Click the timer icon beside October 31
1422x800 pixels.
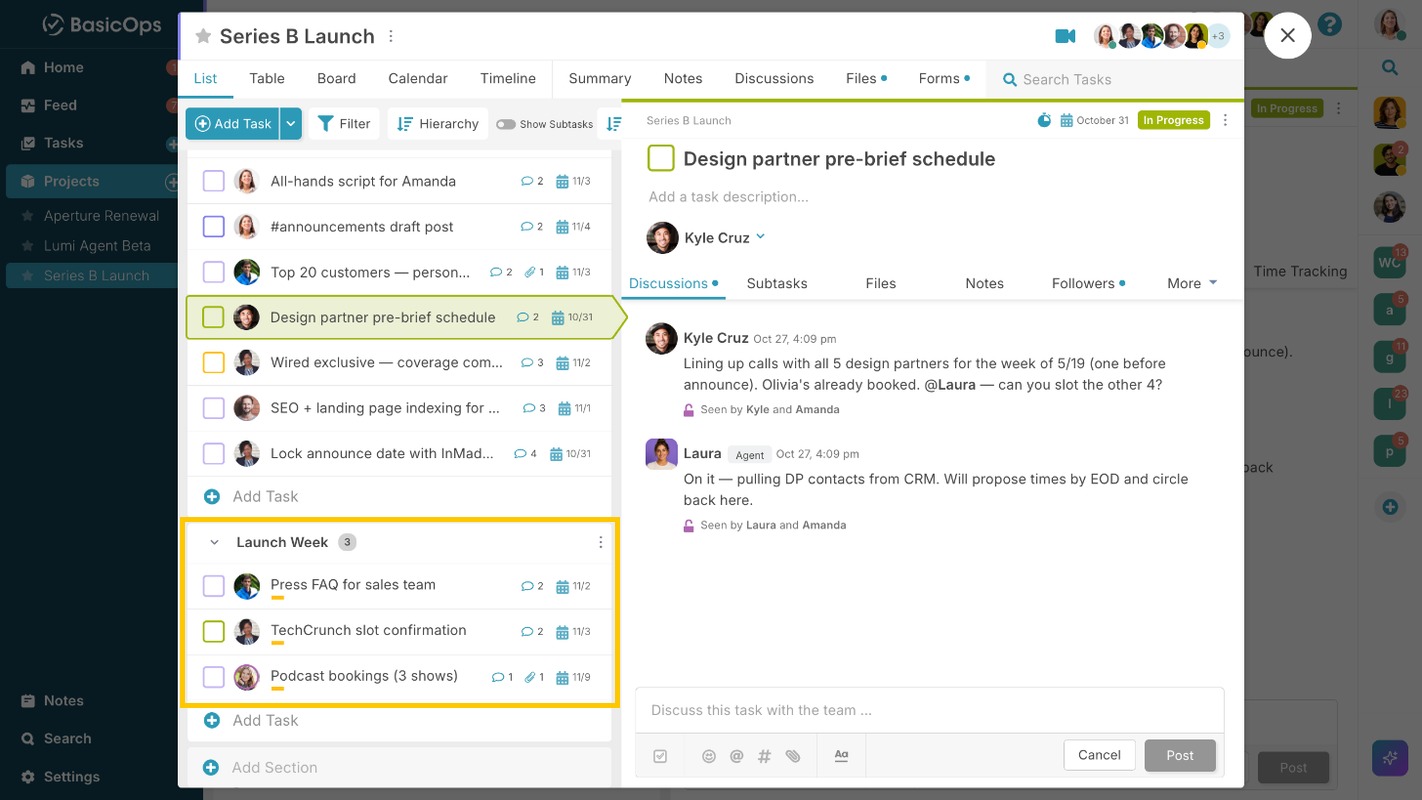pyautogui.click(x=1044, y=120)
